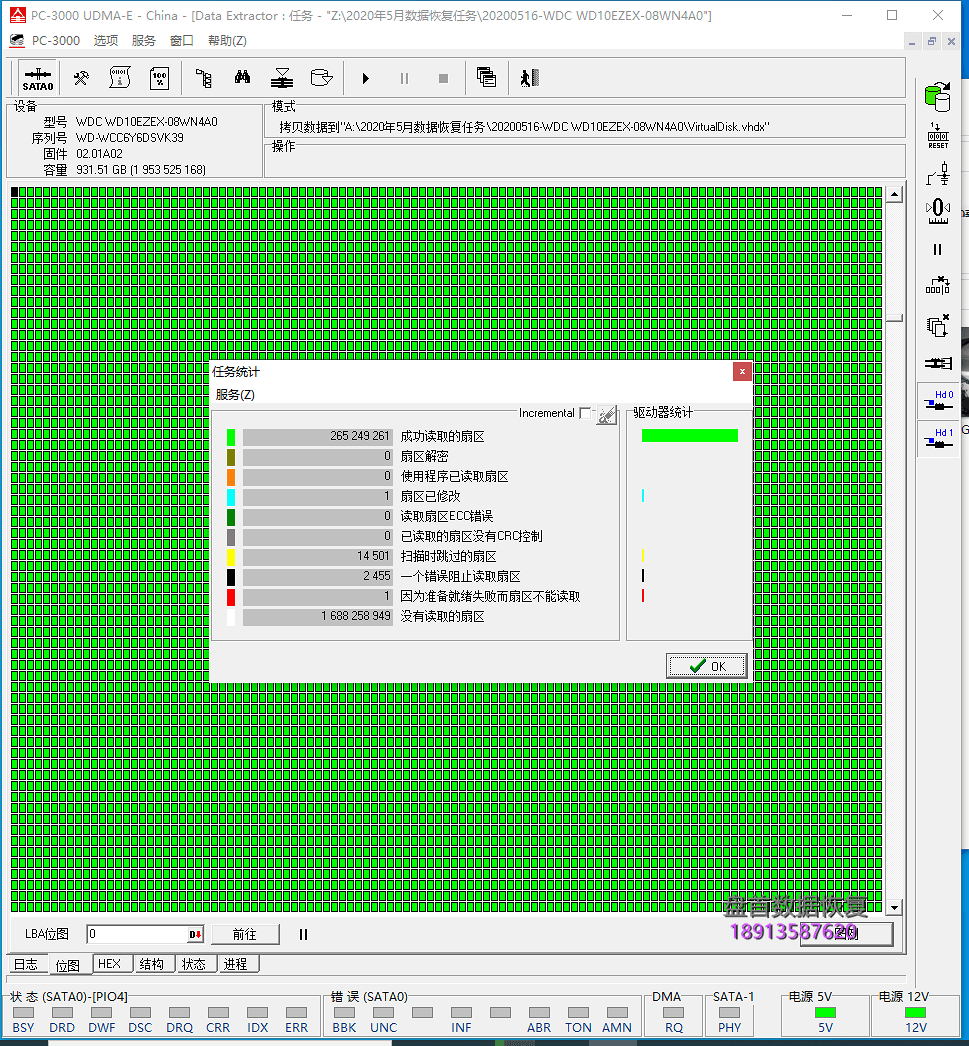The width and height of the screenshot is (969, 1046).
Task: Open the 选项 menu
Action: click(x=105, y=41)
